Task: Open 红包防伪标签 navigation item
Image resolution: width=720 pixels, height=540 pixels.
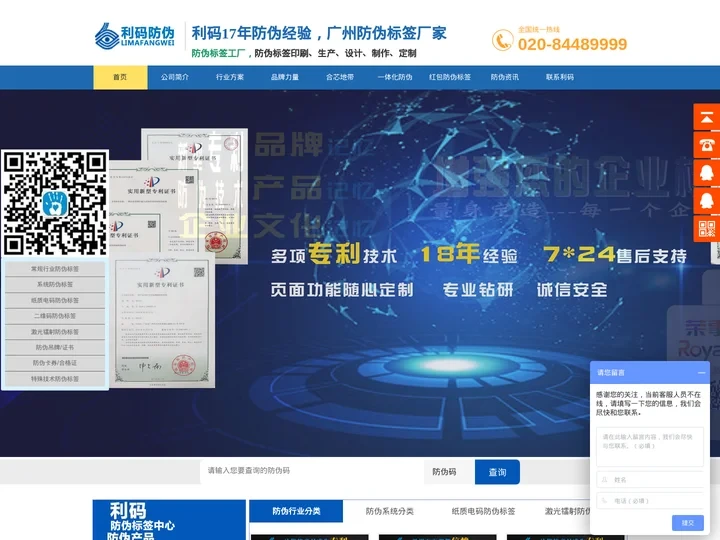Action: [x=450, y=77]
